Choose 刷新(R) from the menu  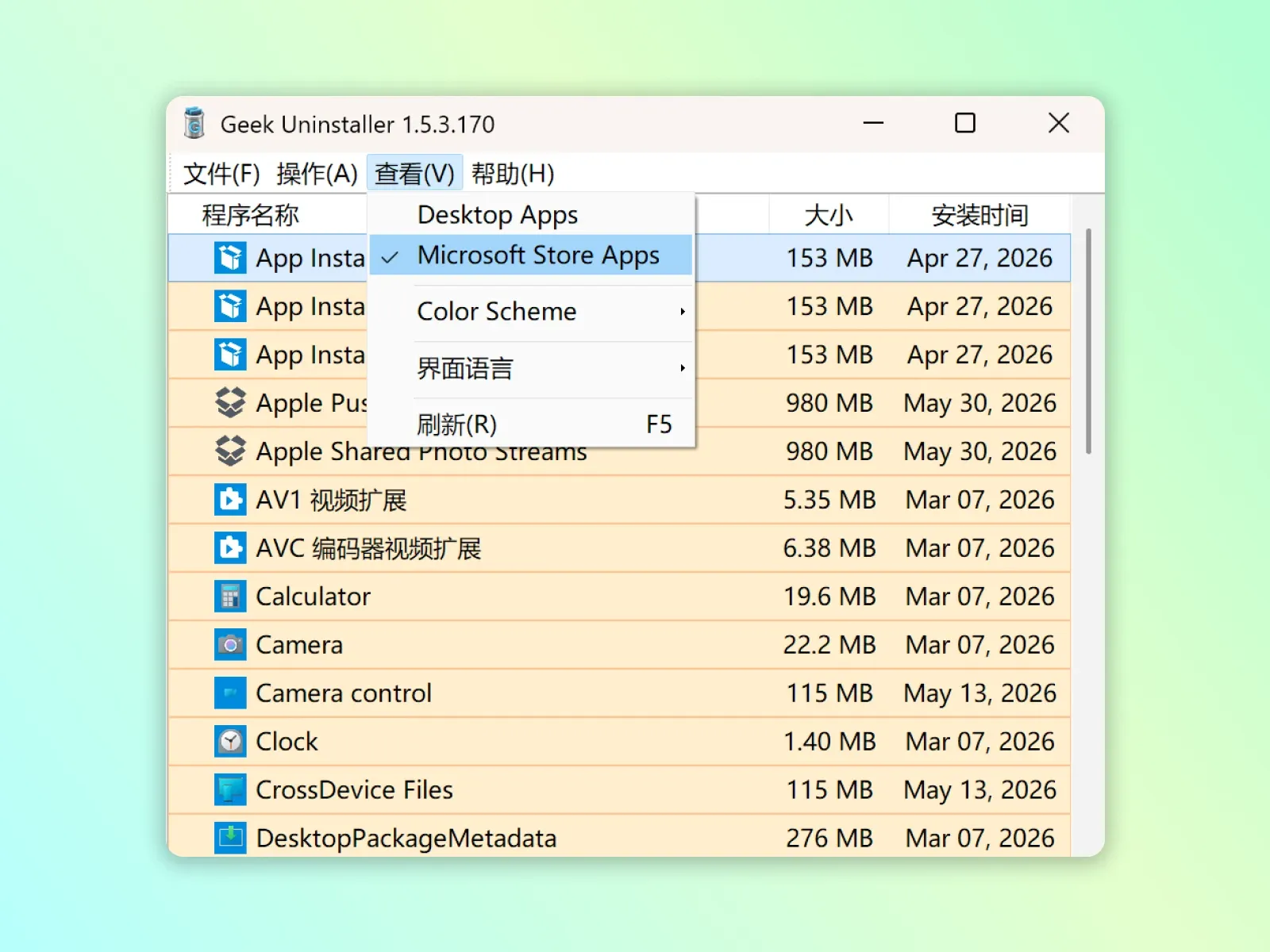(531, 424)
